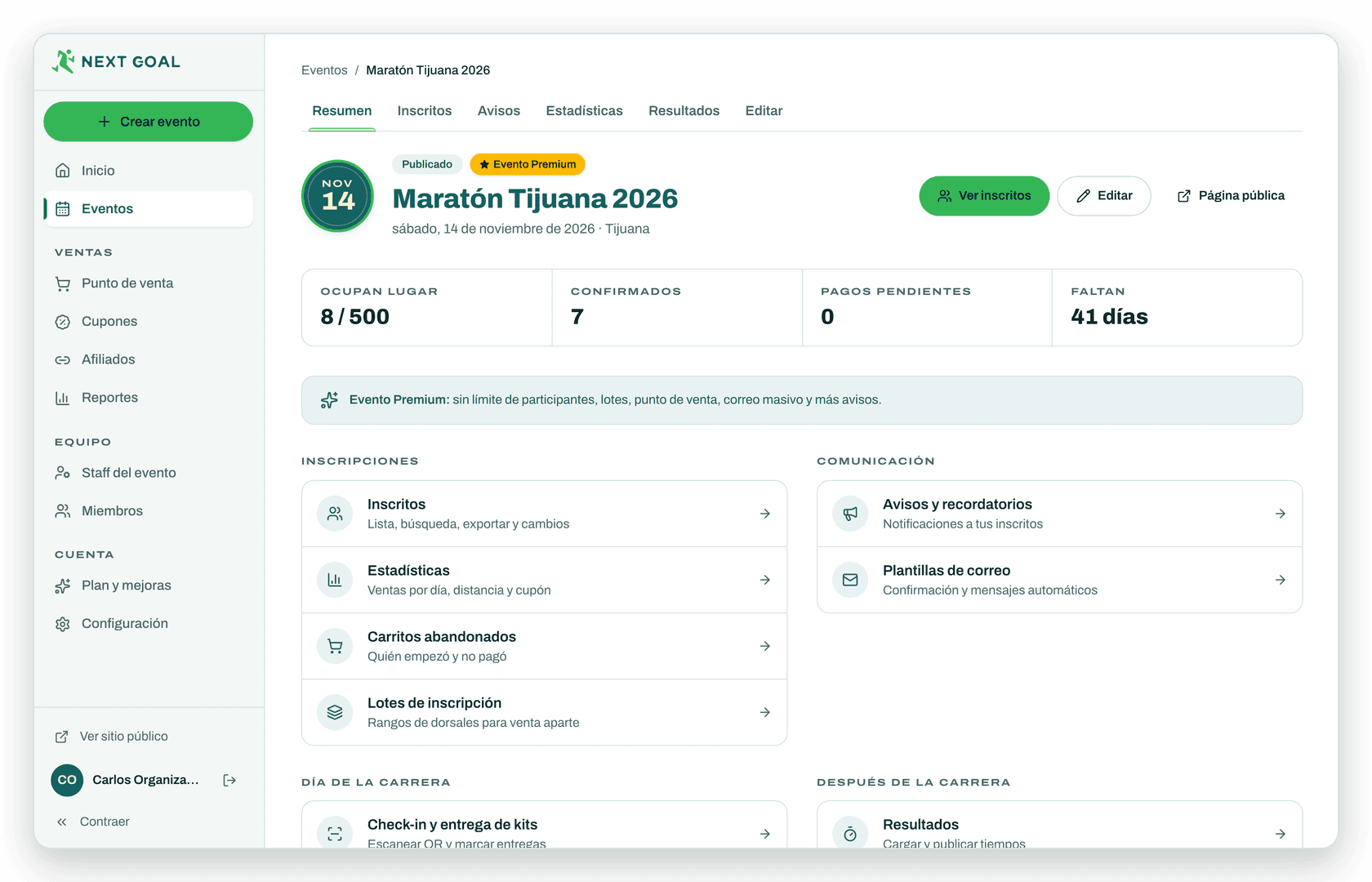Click the Publicado status badge
1372x882 pixels.
[427, 164]
